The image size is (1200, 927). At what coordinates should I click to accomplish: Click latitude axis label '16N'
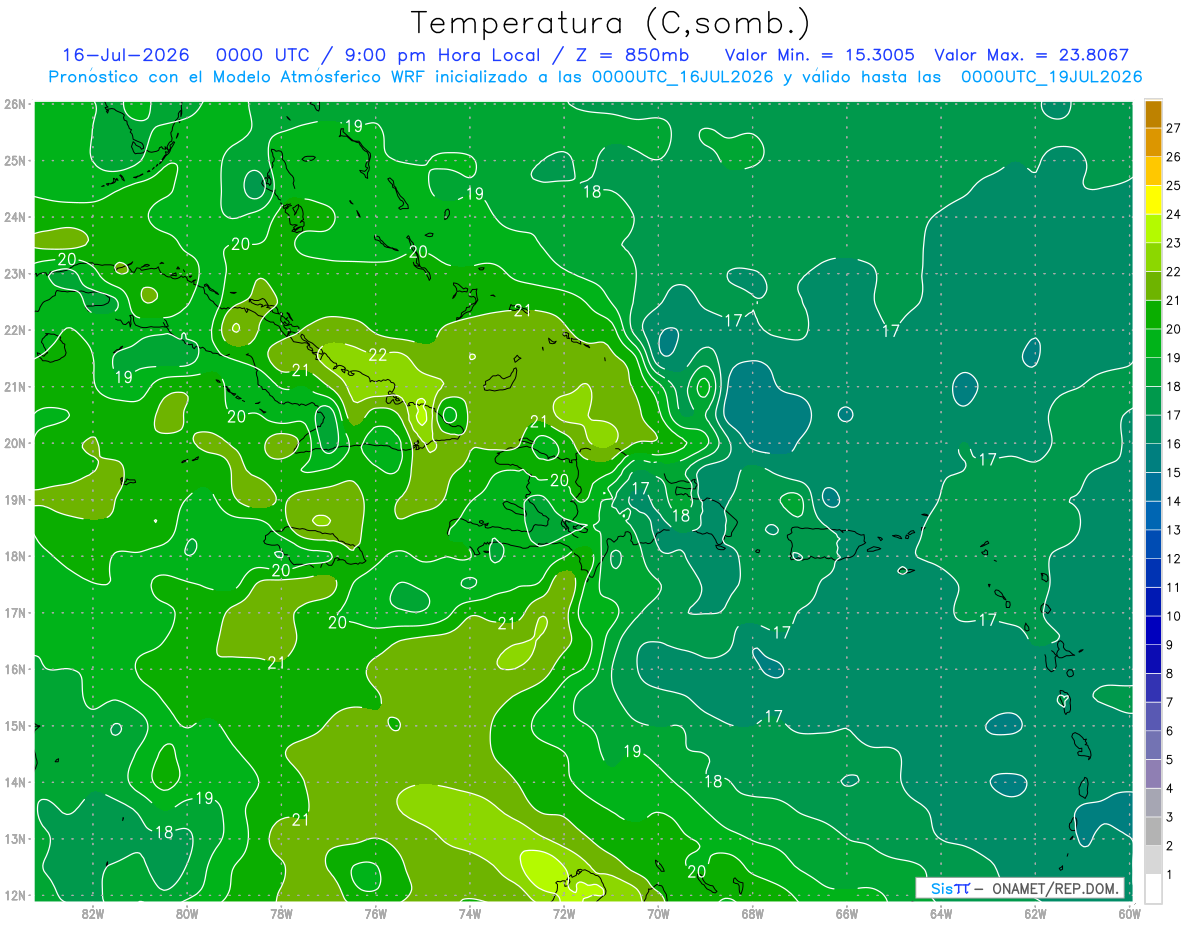pyautogui.click(x=15, y=669)
